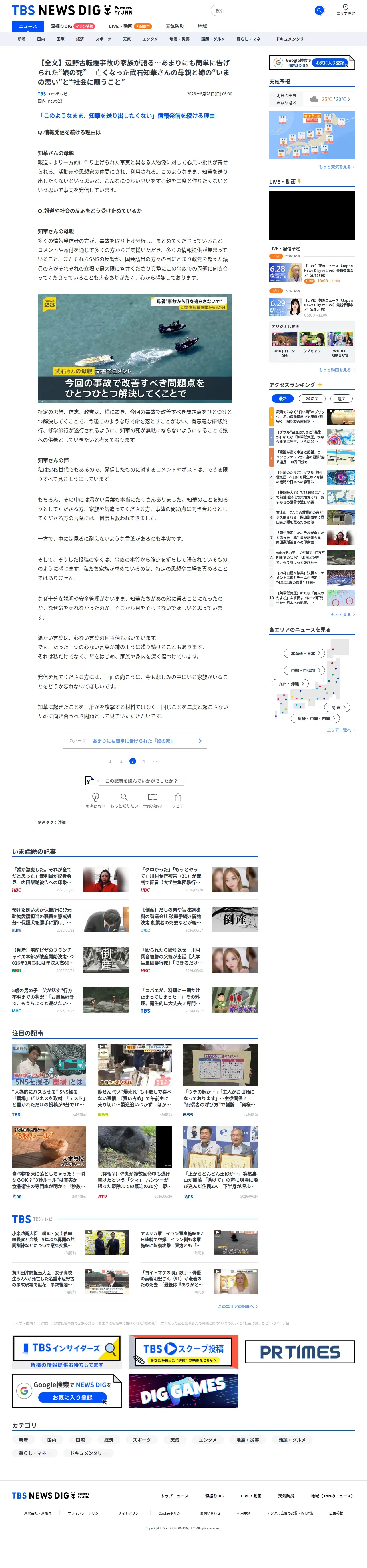Go to article page 1
The width and height of the screenshot is (367, 1568).
point(110,761)
